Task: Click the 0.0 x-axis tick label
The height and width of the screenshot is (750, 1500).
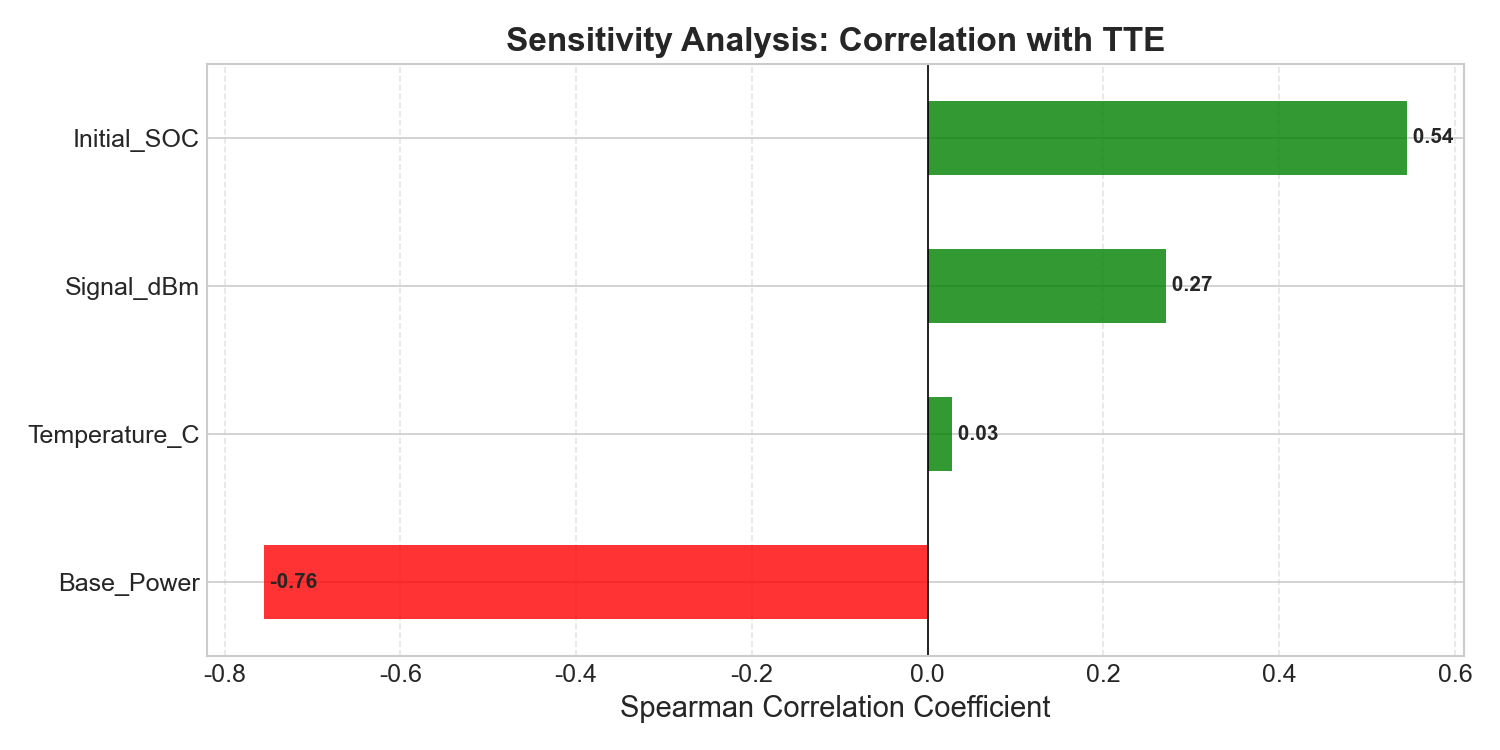Action: tap(928, 674)
